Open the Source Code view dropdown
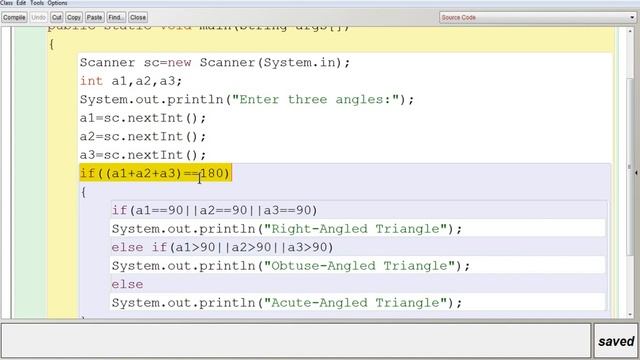 click(x=538, y=18)
